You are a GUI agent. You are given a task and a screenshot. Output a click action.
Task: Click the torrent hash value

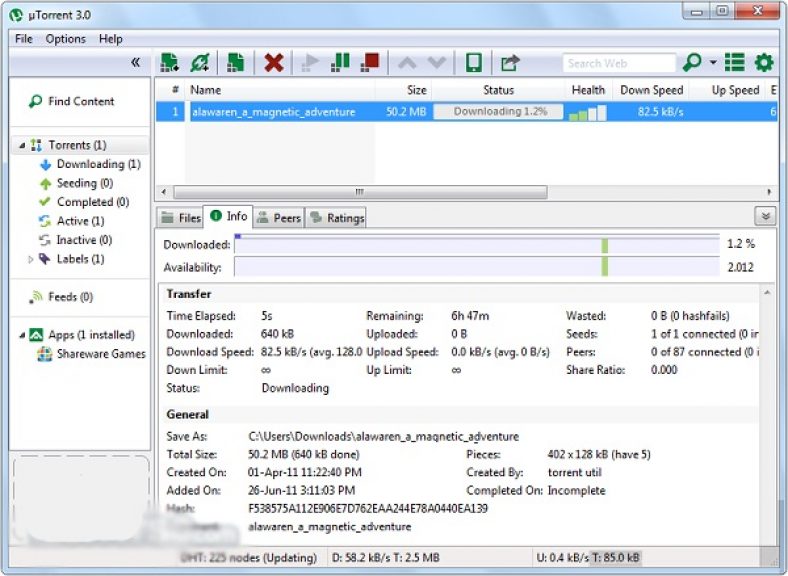click(x=367, y=508)
